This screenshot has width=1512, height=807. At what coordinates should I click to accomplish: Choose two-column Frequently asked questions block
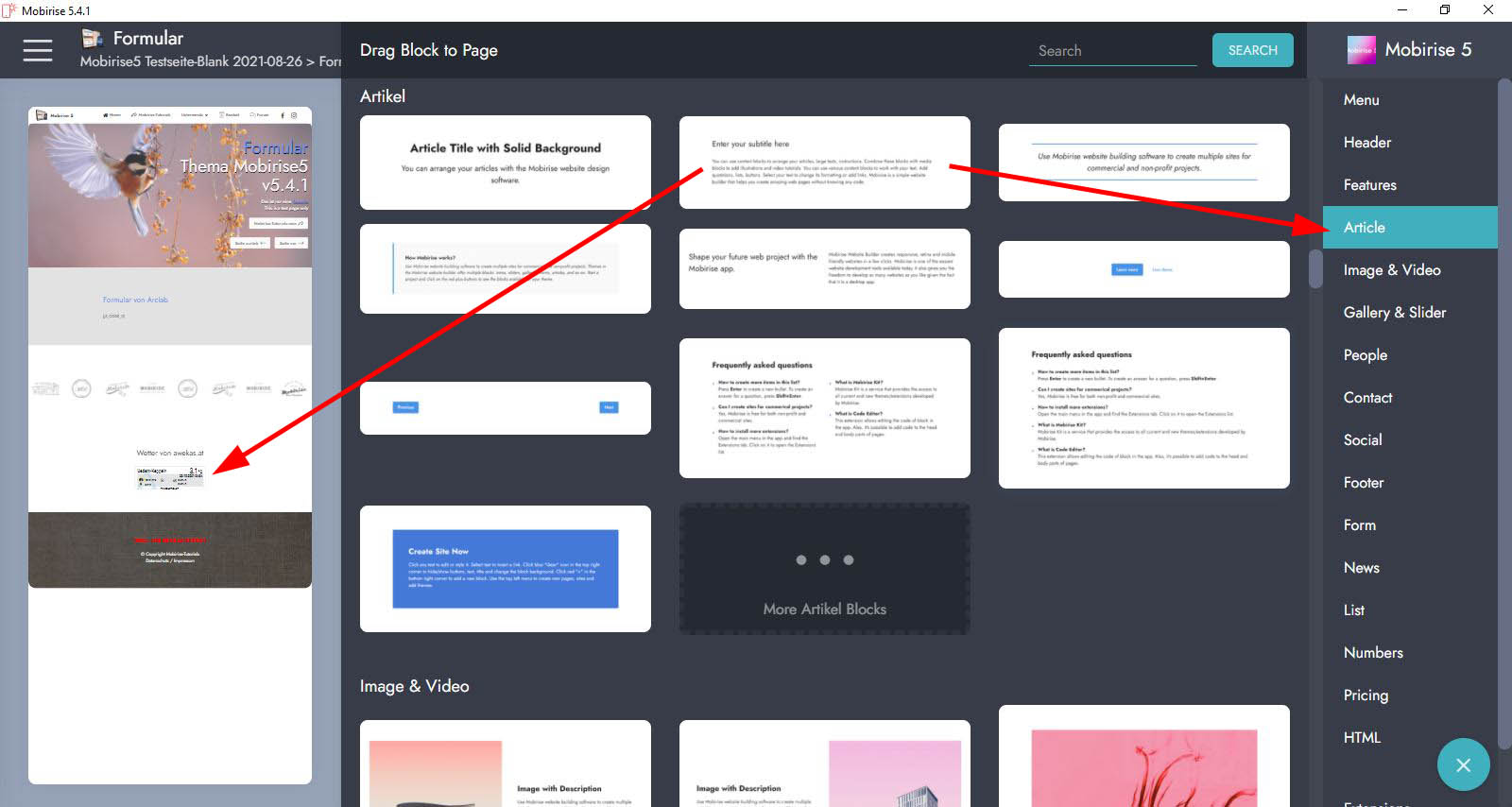pyautogui.click(x=824, y=408)
